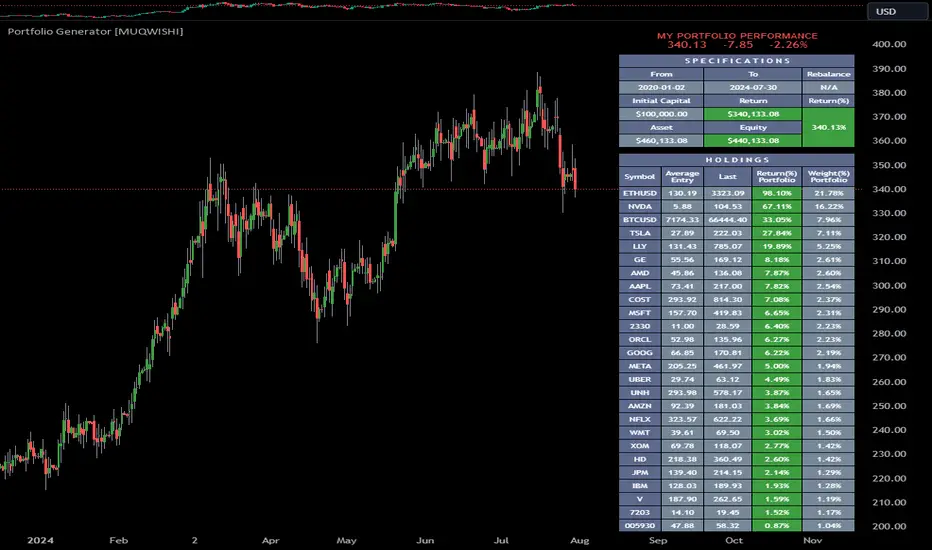Click the 131.43 average entry for LLY
932x550 pixels.
point(682,247)
